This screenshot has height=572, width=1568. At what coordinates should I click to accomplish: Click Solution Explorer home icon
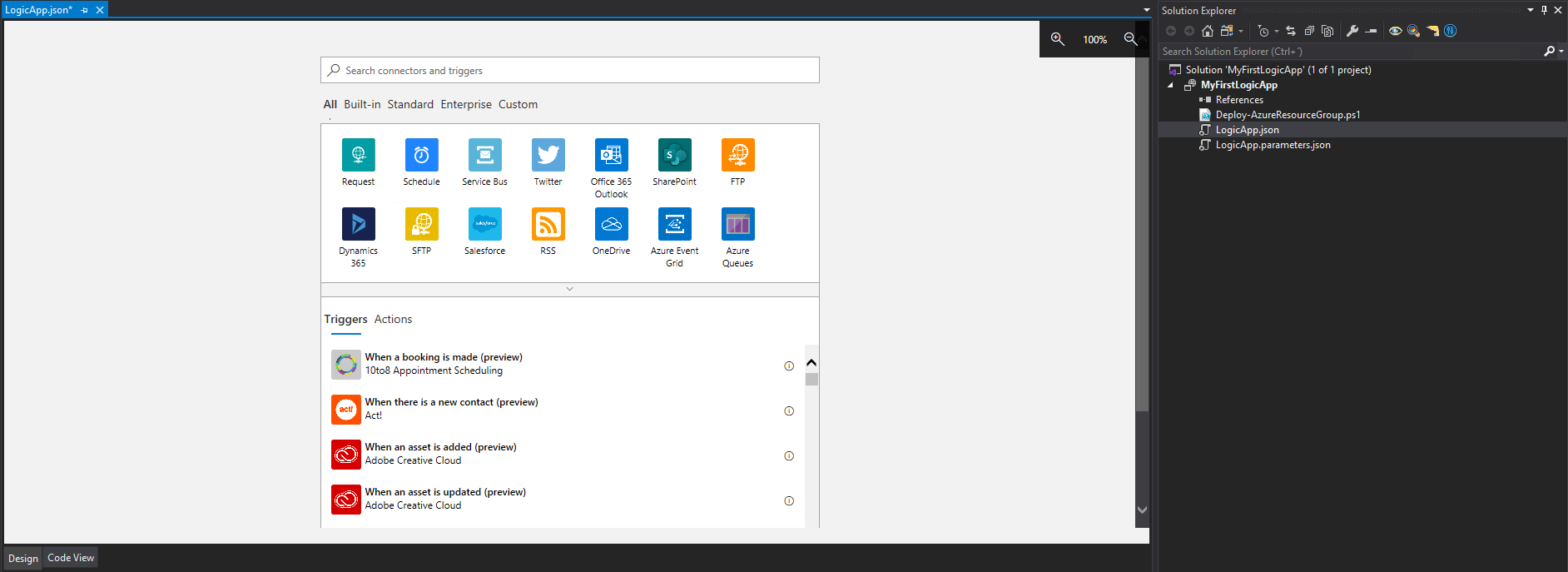click(x=1208, y=31)
